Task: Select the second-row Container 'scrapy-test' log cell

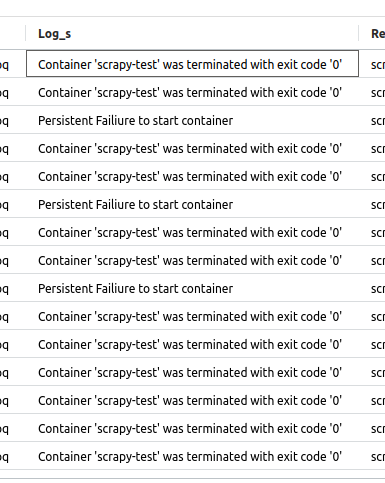Action: coord(192,92)
